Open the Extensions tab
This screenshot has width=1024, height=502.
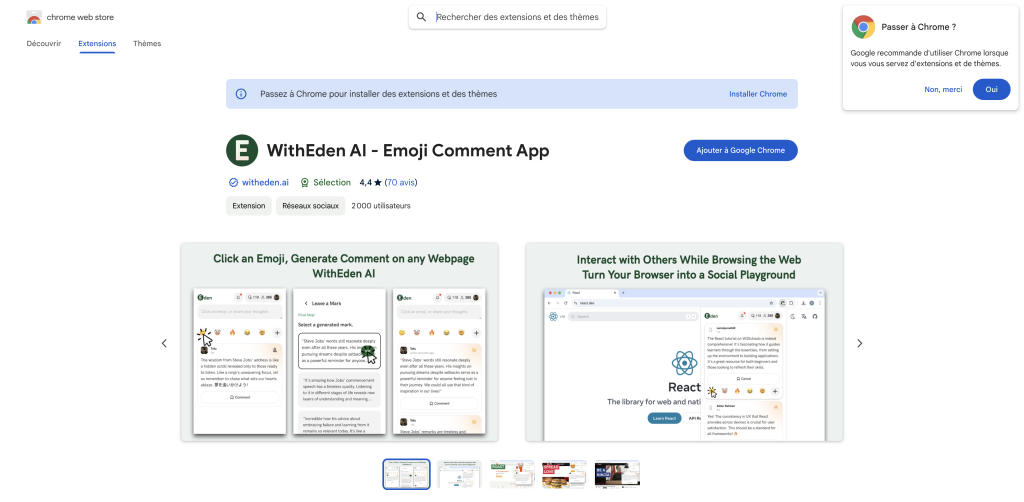coord(97,44)
